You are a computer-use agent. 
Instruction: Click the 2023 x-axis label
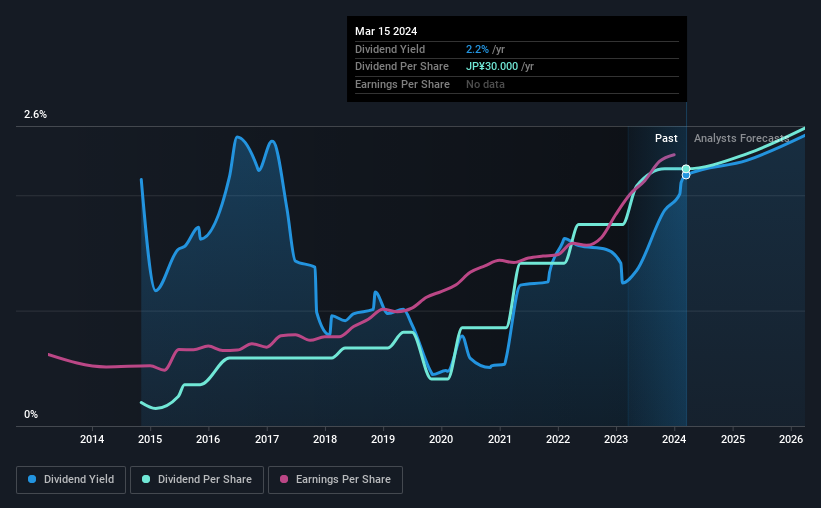click(x=616, y=439)
